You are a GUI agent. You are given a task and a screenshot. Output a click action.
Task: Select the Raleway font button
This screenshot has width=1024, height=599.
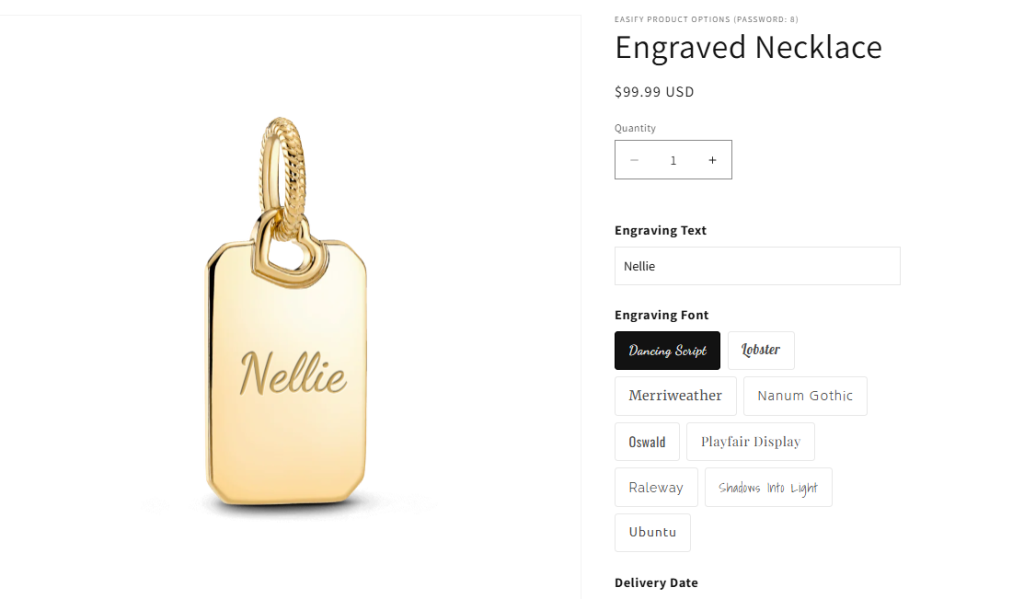pos(656,488)
